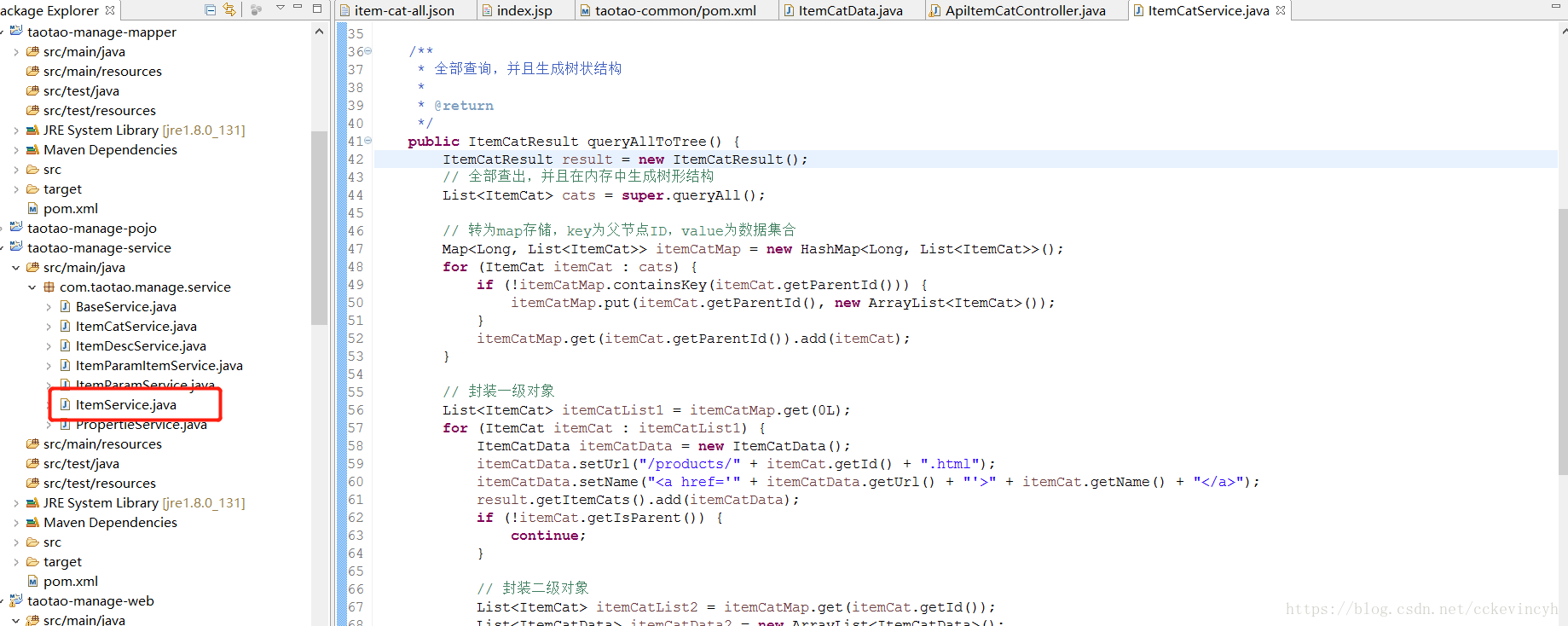This screenshot has height=626, width=1568.
Task: Close the Package Explorer view tab
Action: click(110, 10)
